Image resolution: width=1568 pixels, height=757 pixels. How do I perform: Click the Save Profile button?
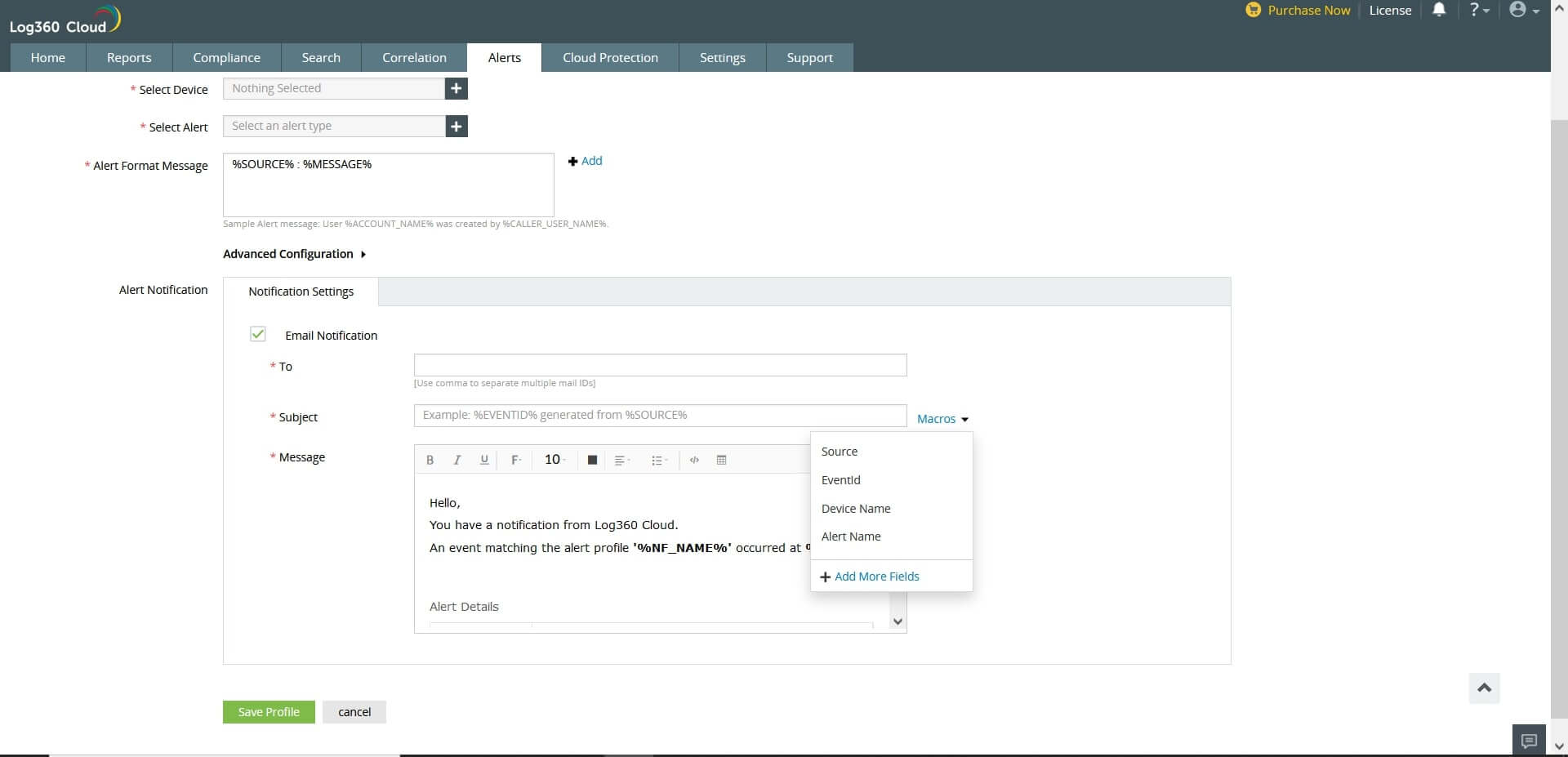[269, 712]
